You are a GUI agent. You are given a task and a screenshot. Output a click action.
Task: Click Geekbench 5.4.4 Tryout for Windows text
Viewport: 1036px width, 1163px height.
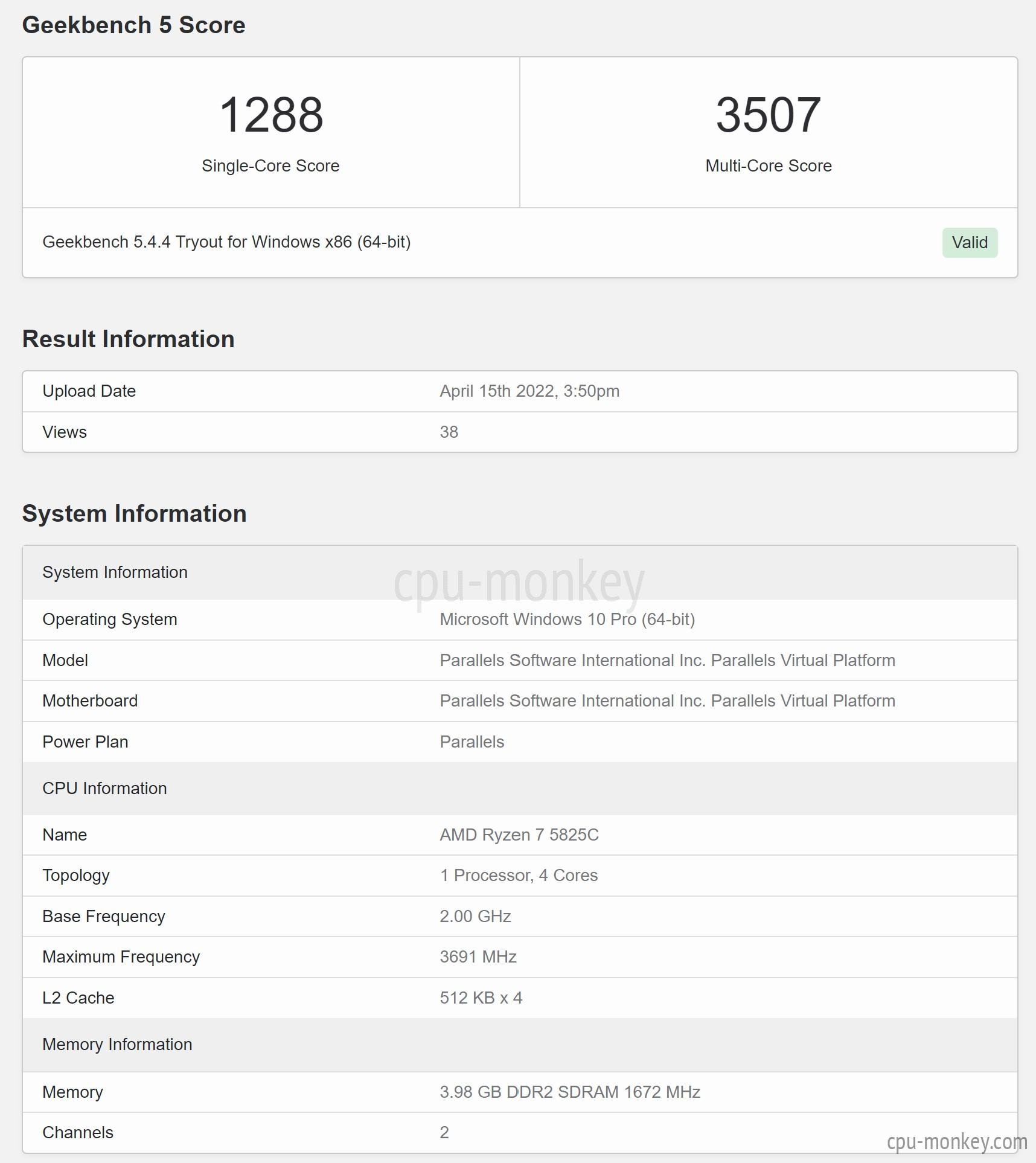226,242
